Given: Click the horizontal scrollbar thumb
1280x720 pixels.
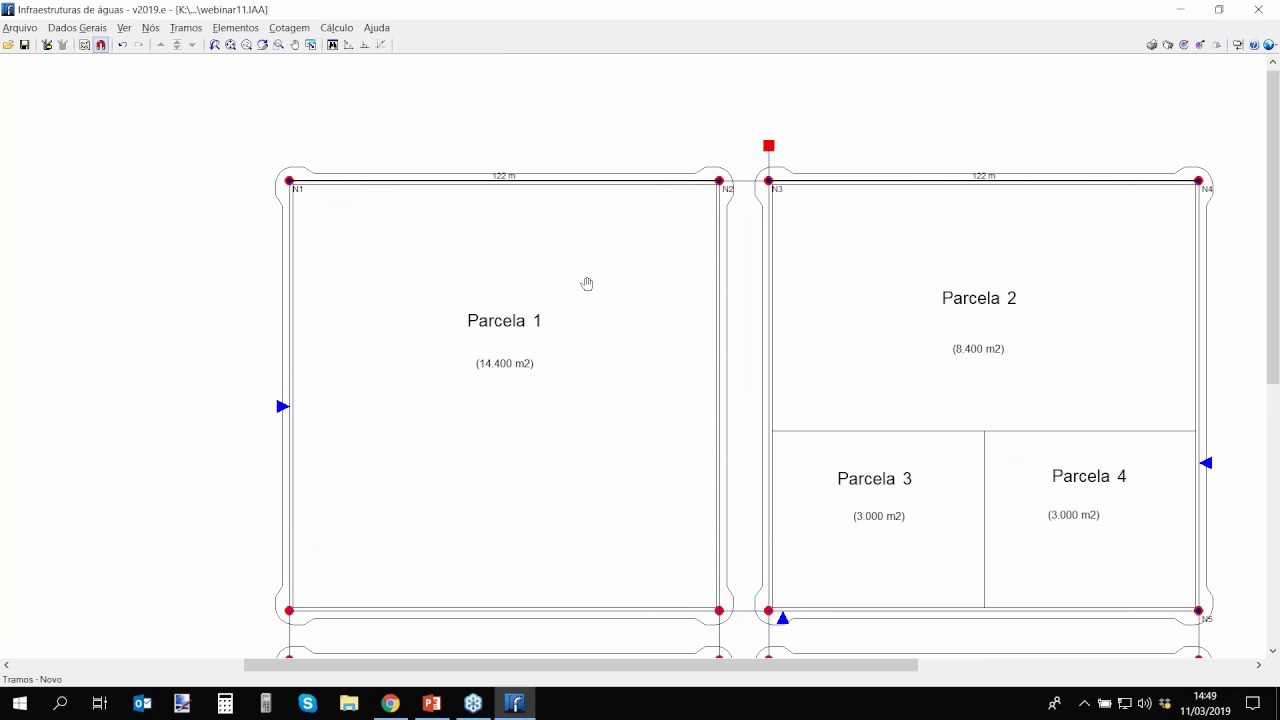Looking at the screenshot, I should (x=580, y=665).
